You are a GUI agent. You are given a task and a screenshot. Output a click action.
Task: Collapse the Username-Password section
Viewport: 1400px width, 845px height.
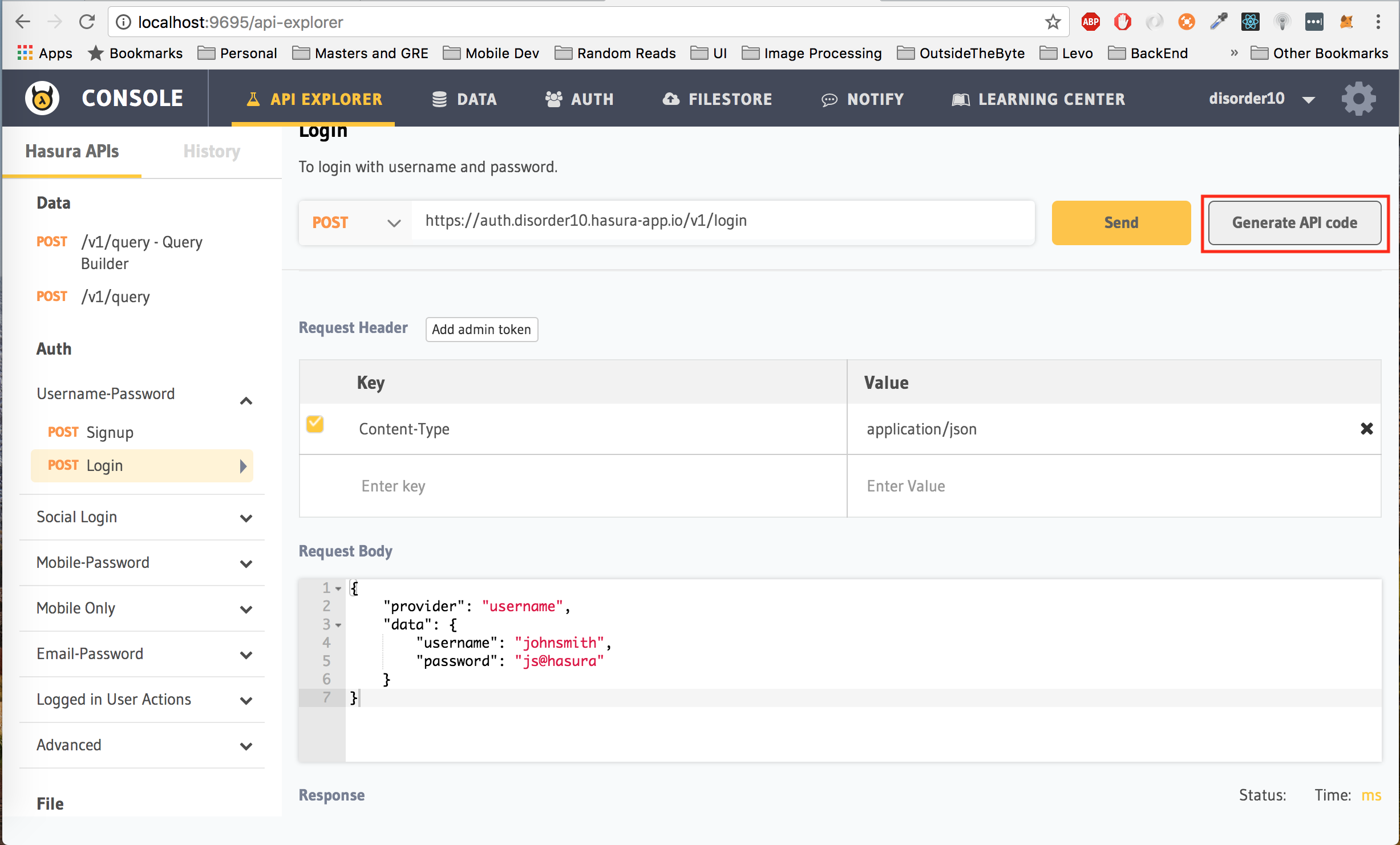(x=246, y=401)
